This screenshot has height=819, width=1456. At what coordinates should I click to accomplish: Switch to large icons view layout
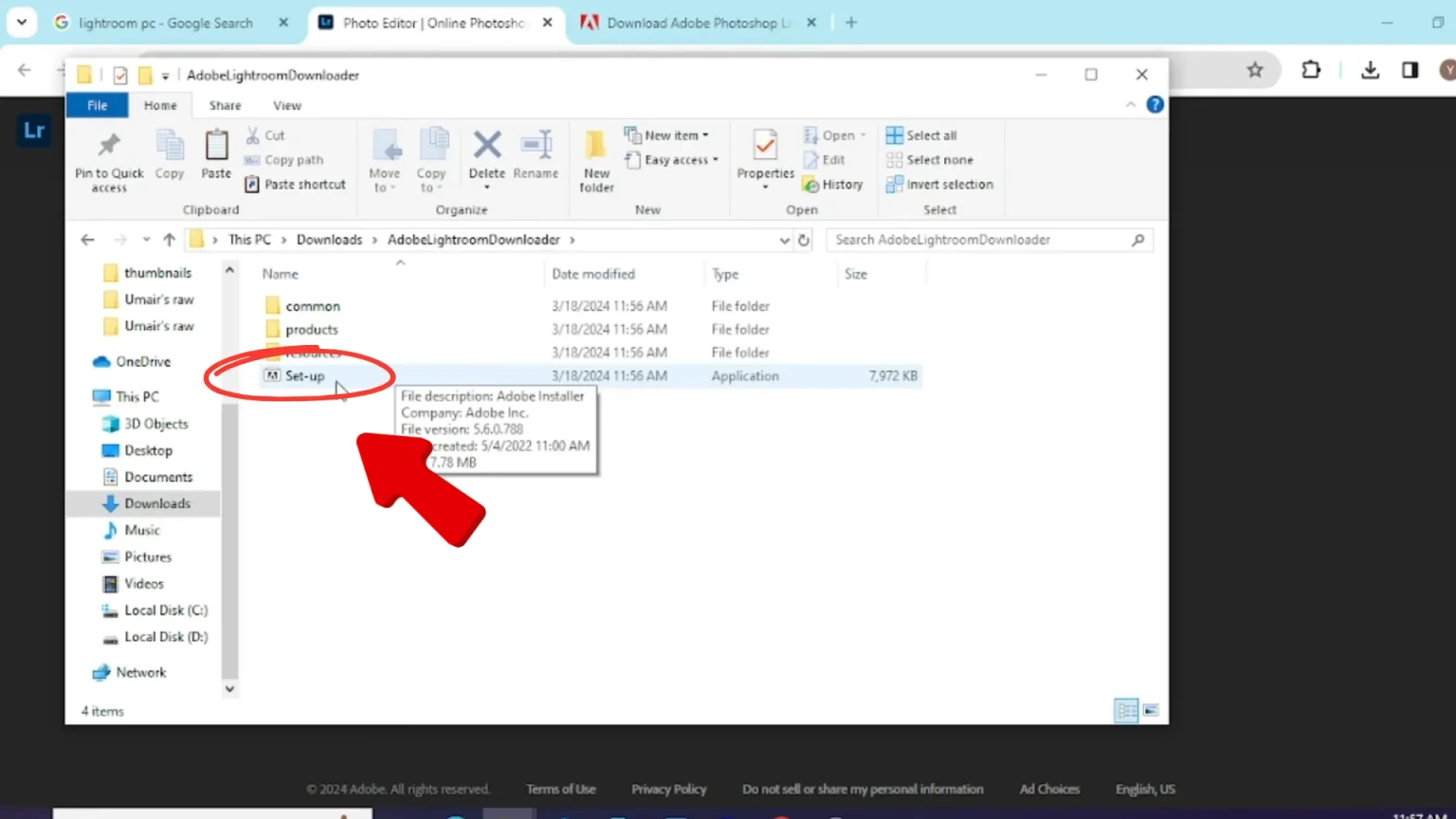(x=1151, y=710)
